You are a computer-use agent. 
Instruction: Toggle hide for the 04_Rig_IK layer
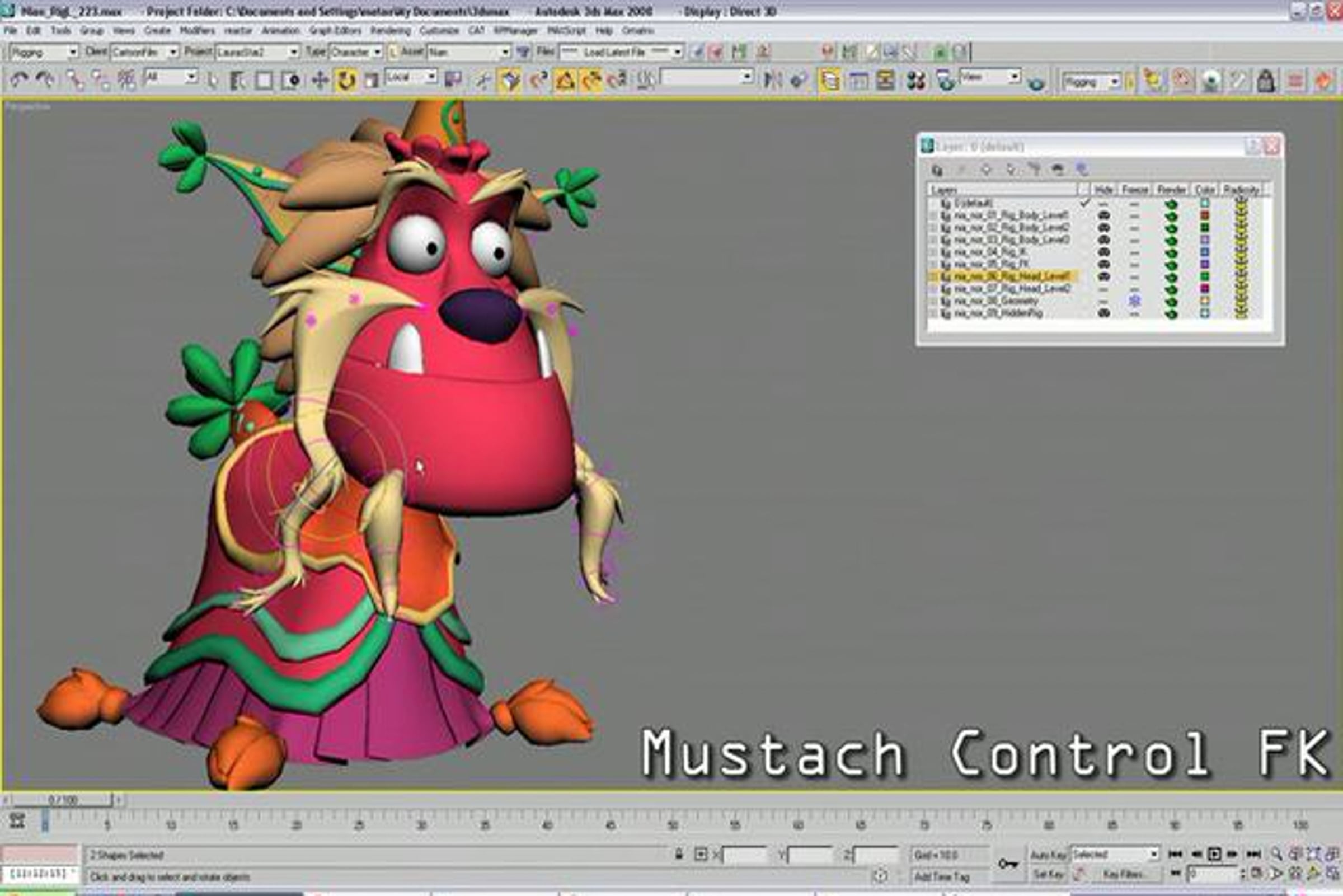[1103, 252]
